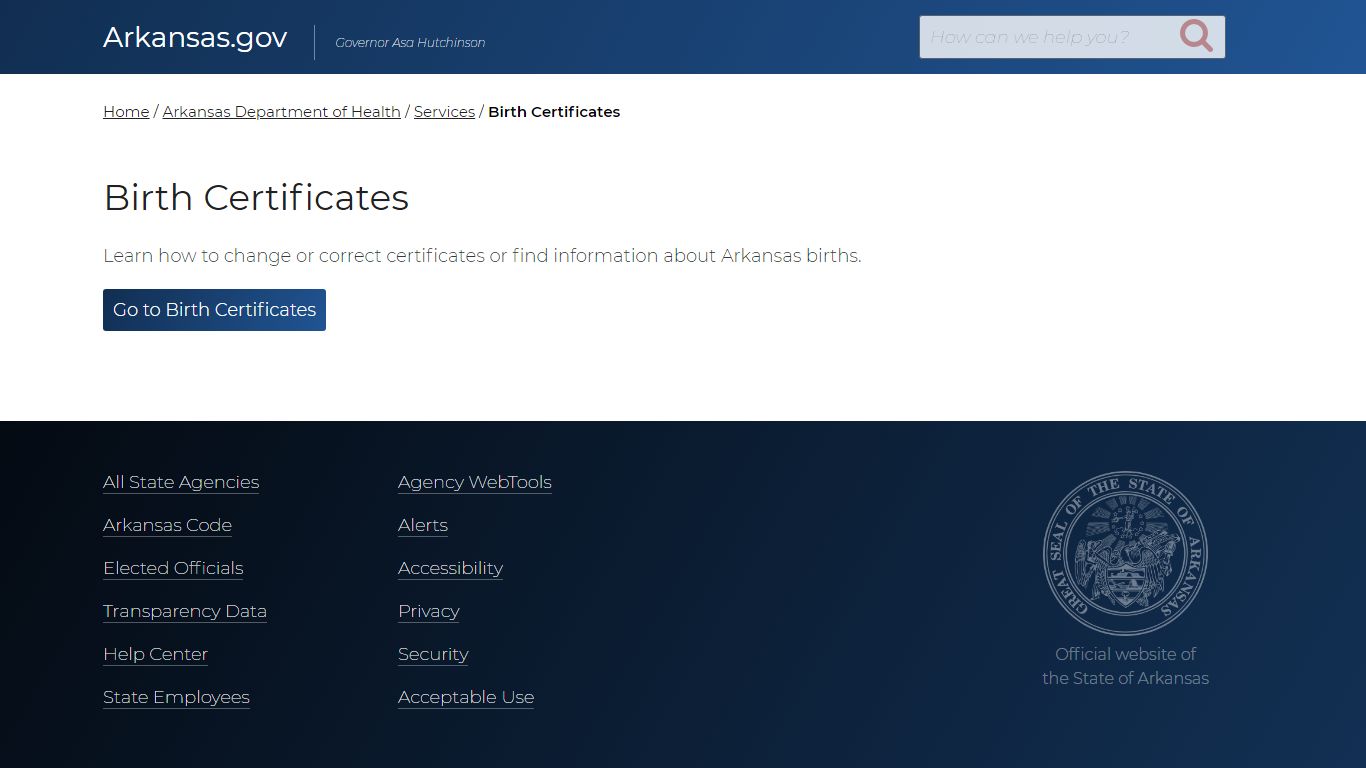
Task: View the Elected Officials page
Action: click(173, 568)
